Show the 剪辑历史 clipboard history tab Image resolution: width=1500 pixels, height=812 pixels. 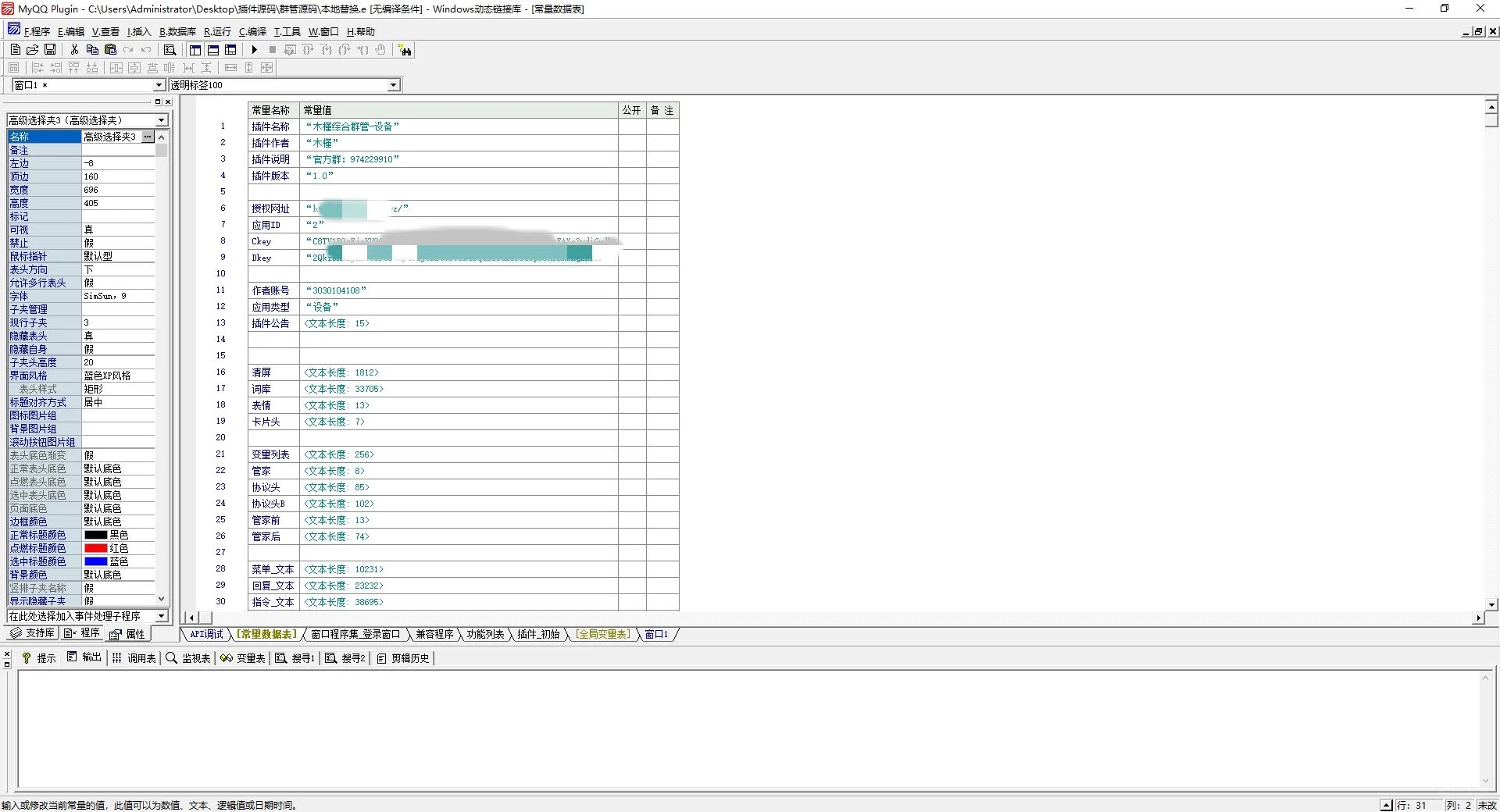pos(403,658)
